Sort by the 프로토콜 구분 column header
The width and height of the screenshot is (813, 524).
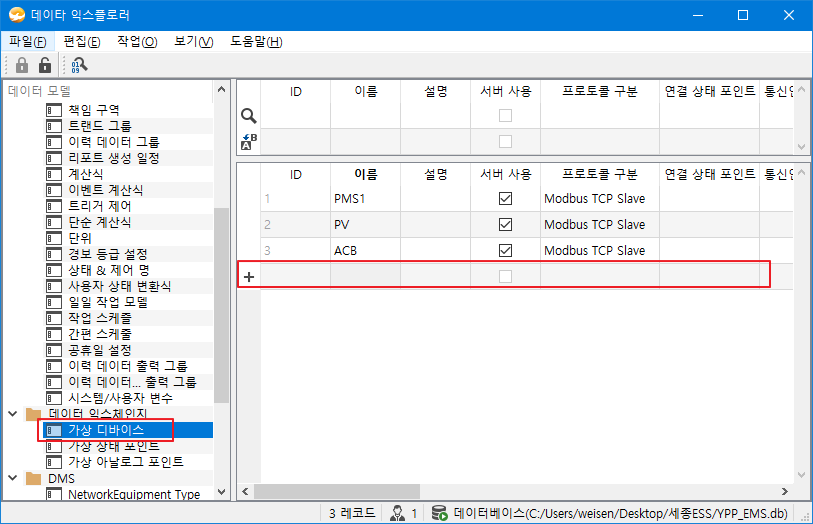599,174
